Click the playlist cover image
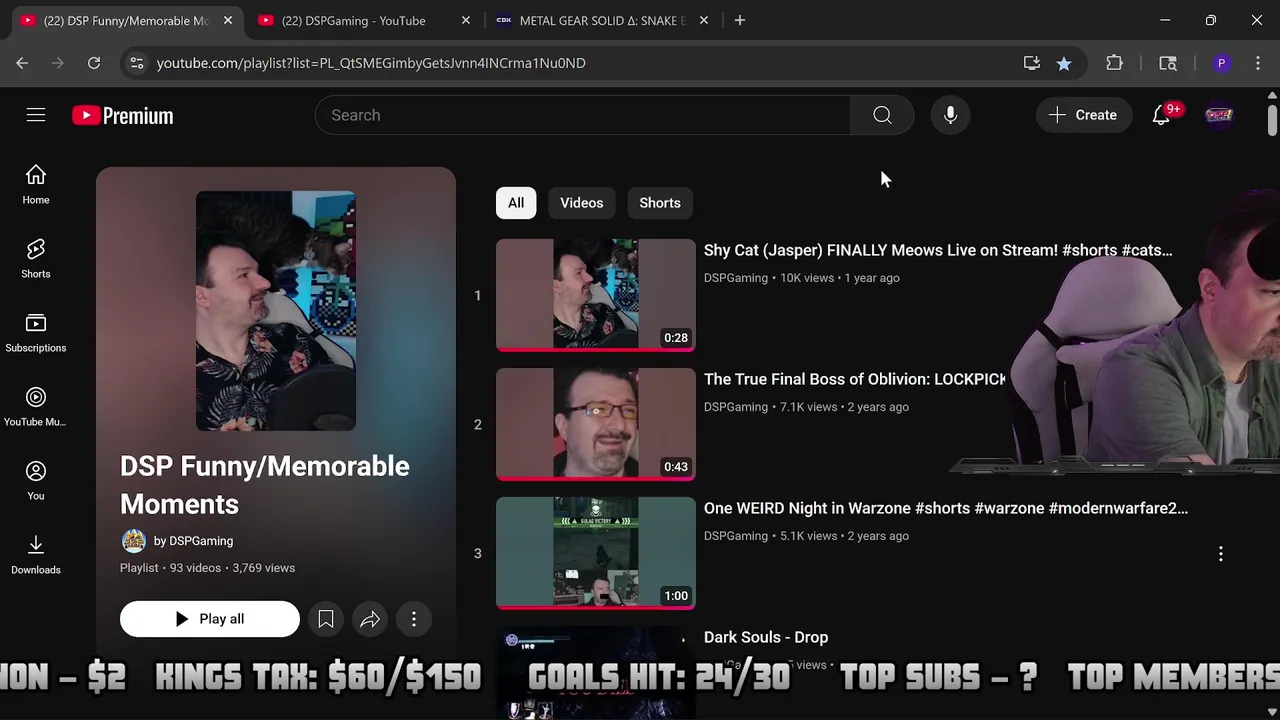Image resolution: width=1280 pixels, height=720 pixels. 276,311
